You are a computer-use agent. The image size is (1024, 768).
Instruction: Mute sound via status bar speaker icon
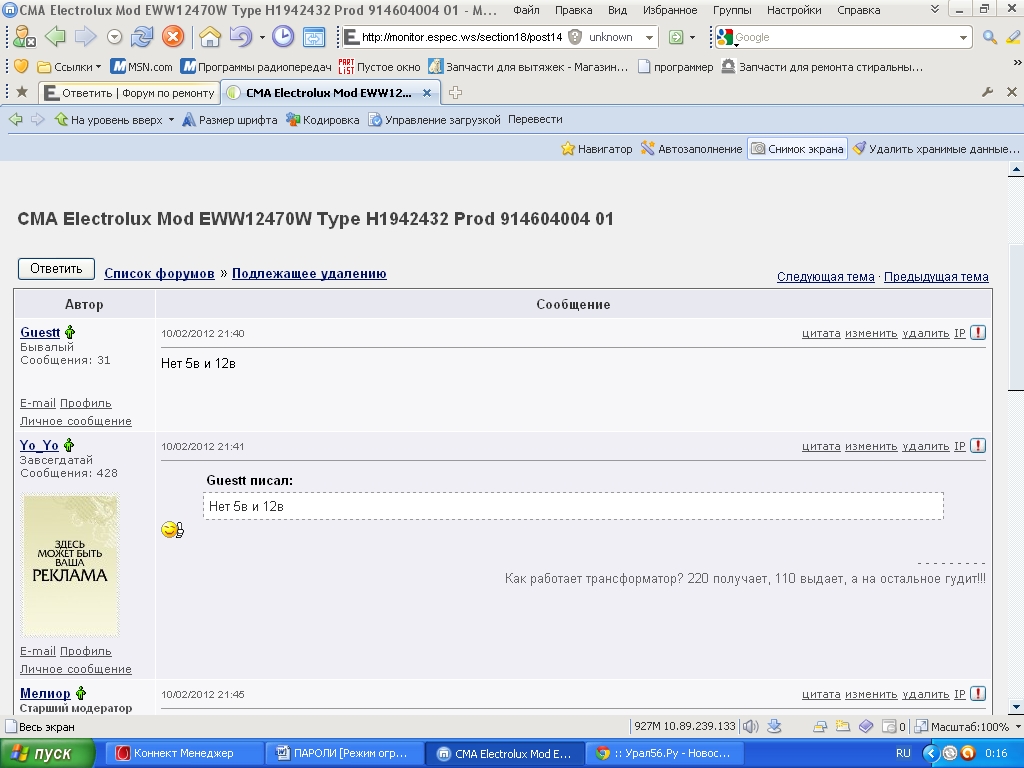[750, 727]
